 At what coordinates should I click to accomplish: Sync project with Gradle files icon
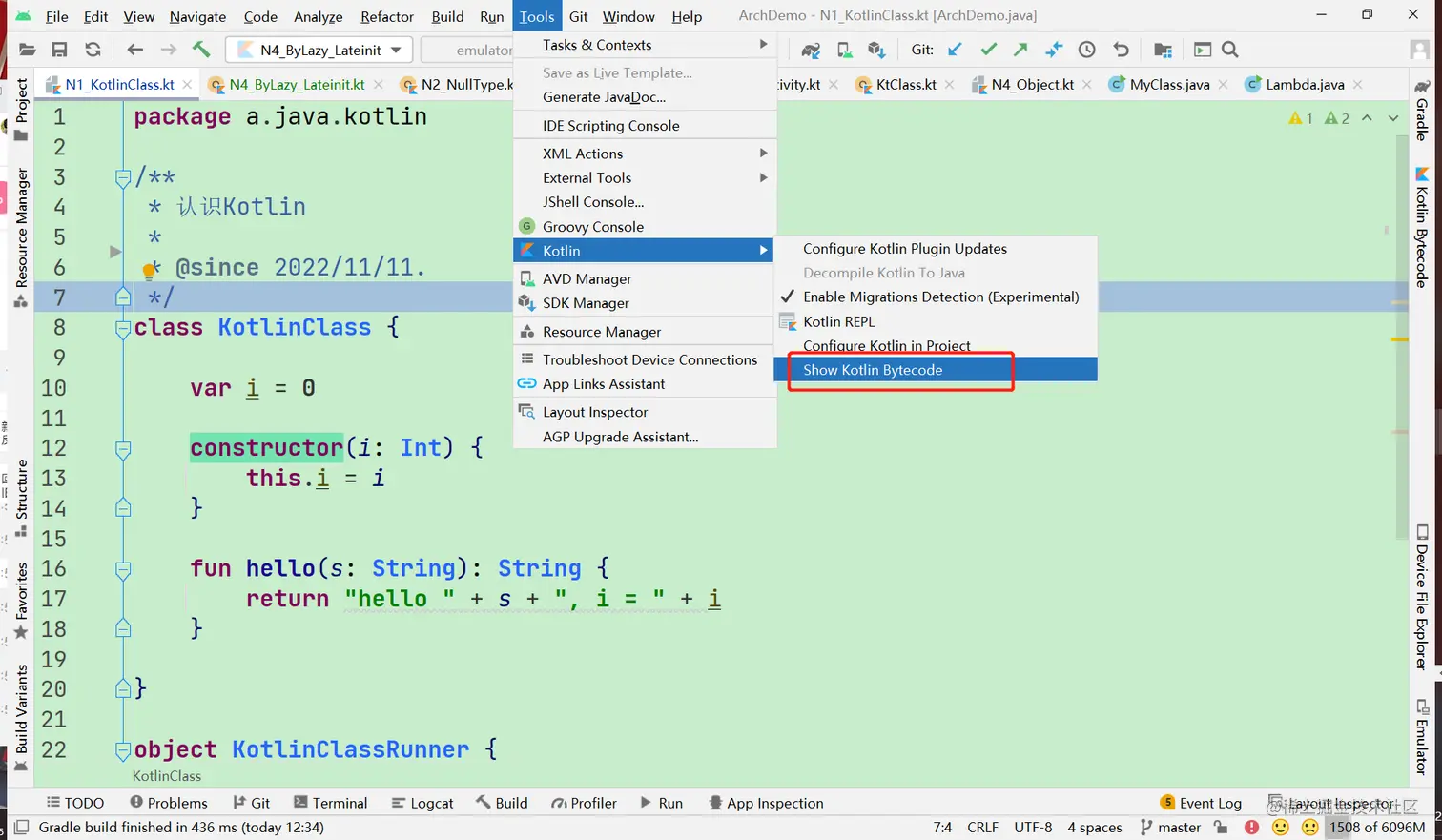[x=811, y=50]
